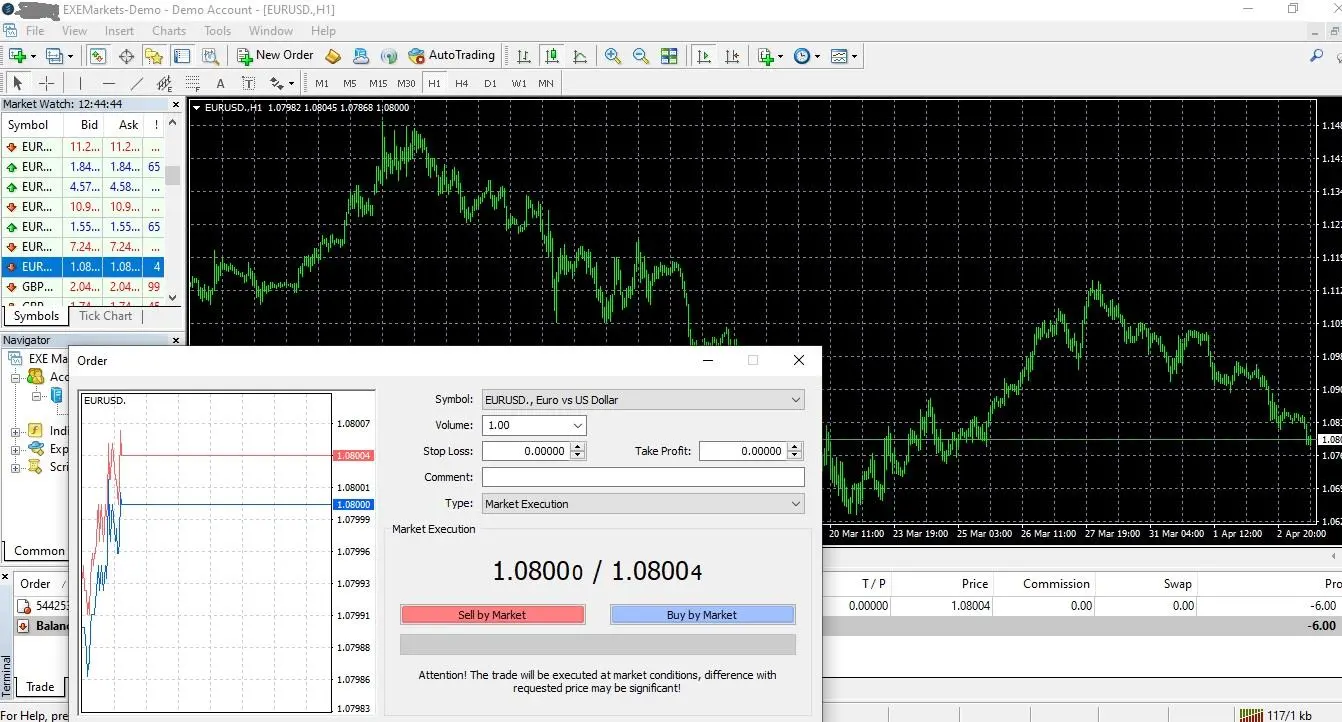Open the View menu
1342x722 pixels.
click(x=75, y=31)
